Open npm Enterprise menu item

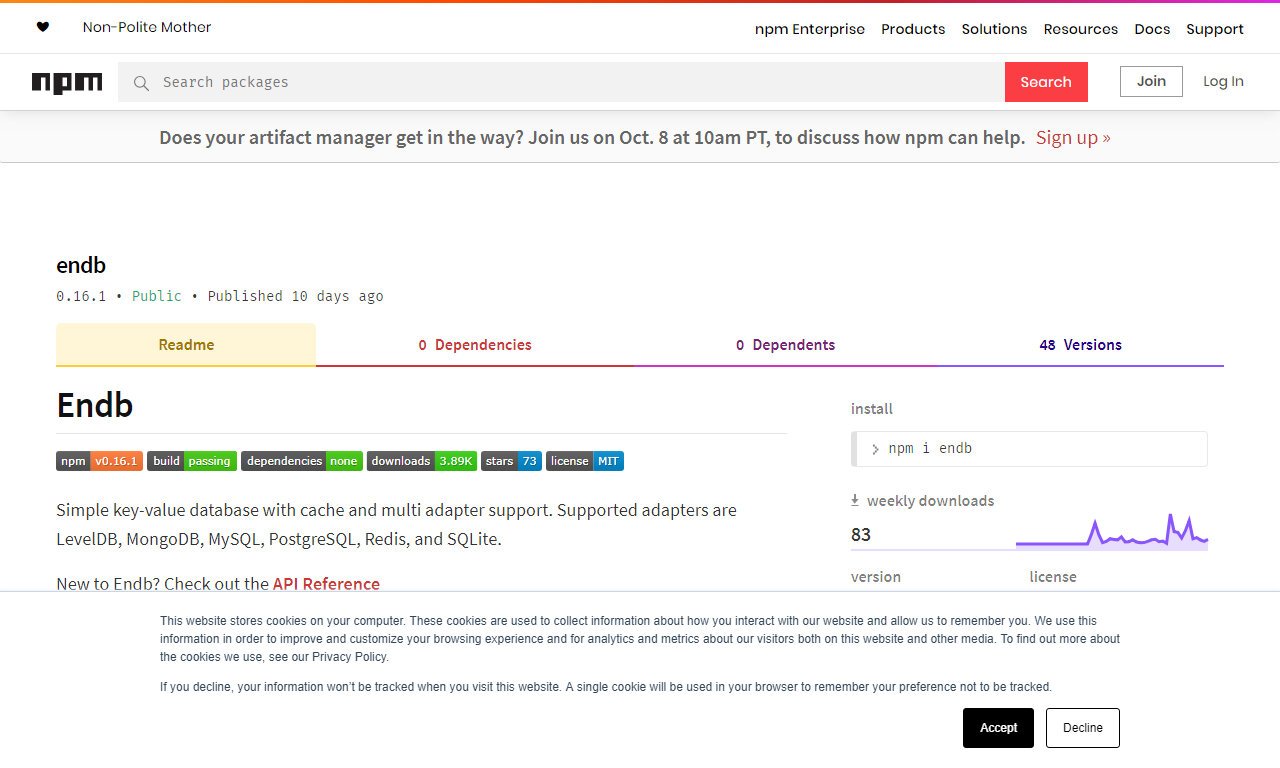click(810, 29)
